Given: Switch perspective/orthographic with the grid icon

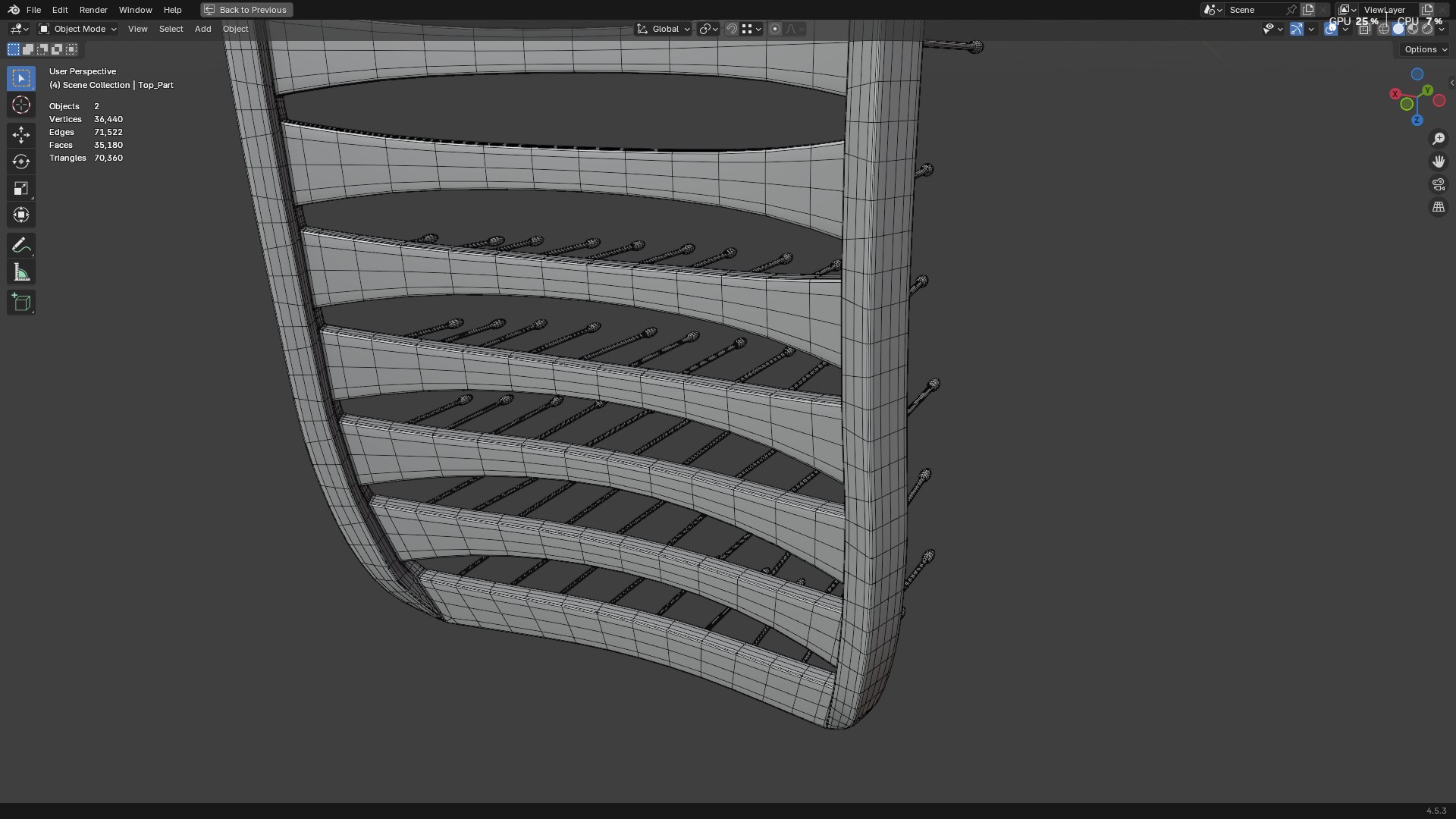Looking at the screenshot, I should pos(1438,207).
